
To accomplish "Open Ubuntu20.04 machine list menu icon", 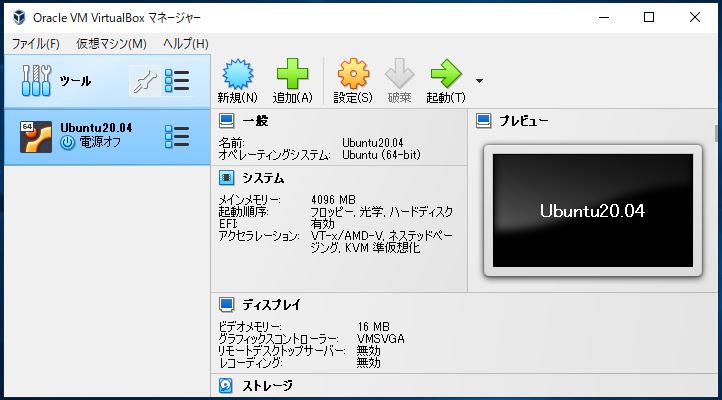I will (177, 136).
